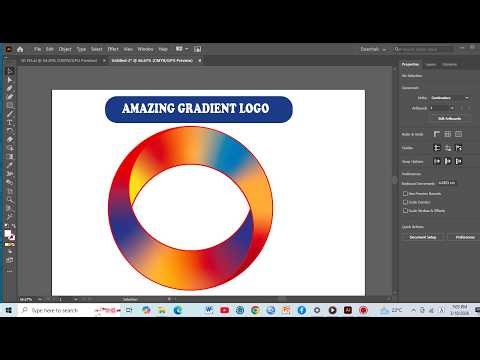Switch to the Properties panel tab
This screenshot has height=360, width=480.
410,64
